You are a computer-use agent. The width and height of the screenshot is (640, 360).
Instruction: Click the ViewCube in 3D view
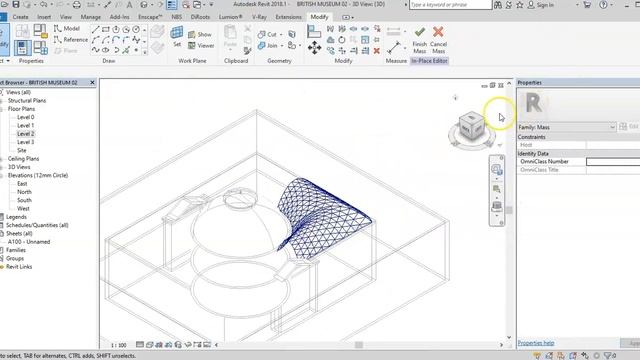[471, 126]
